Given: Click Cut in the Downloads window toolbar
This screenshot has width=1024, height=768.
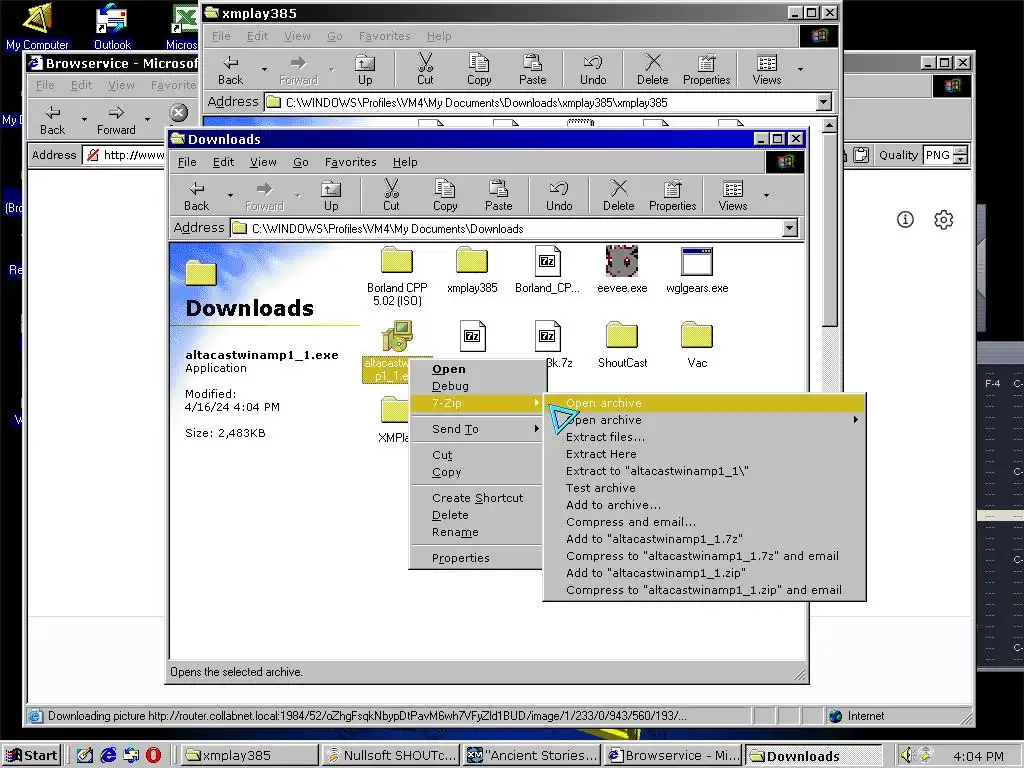Looking at the screenshot, I should [x=391, y=196].
